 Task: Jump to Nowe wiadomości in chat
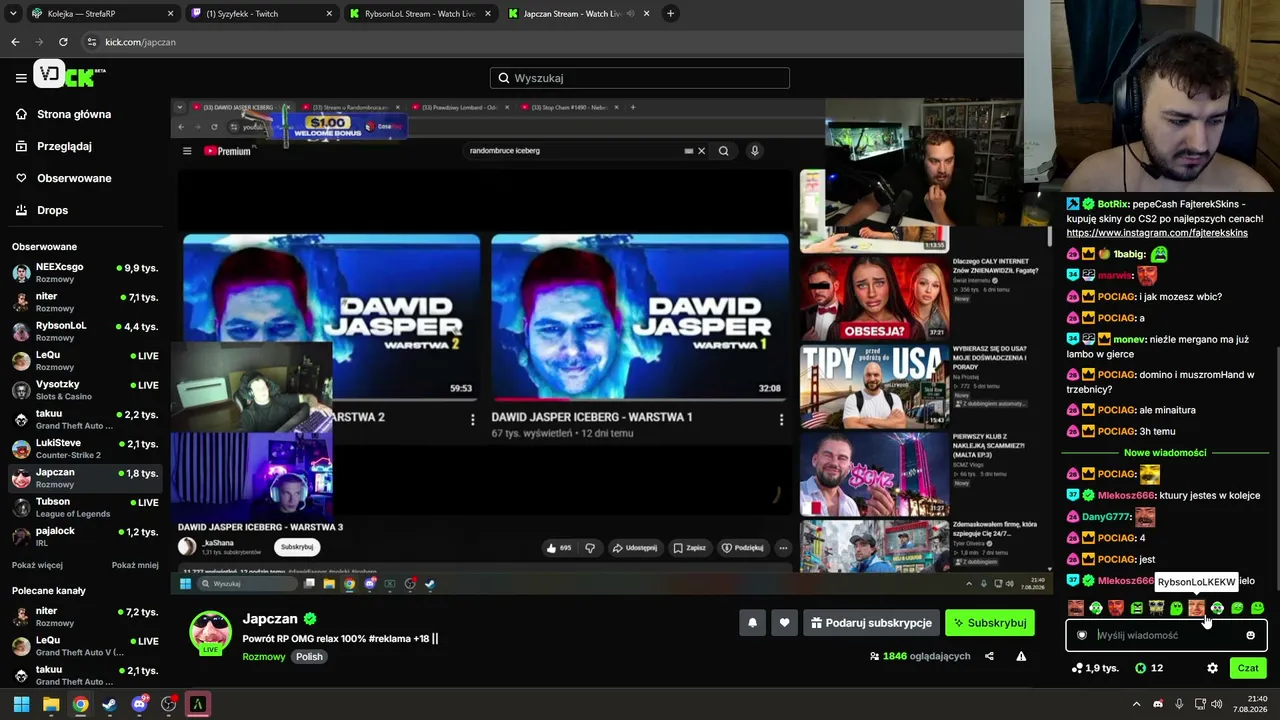click(x=1165, y=453)
